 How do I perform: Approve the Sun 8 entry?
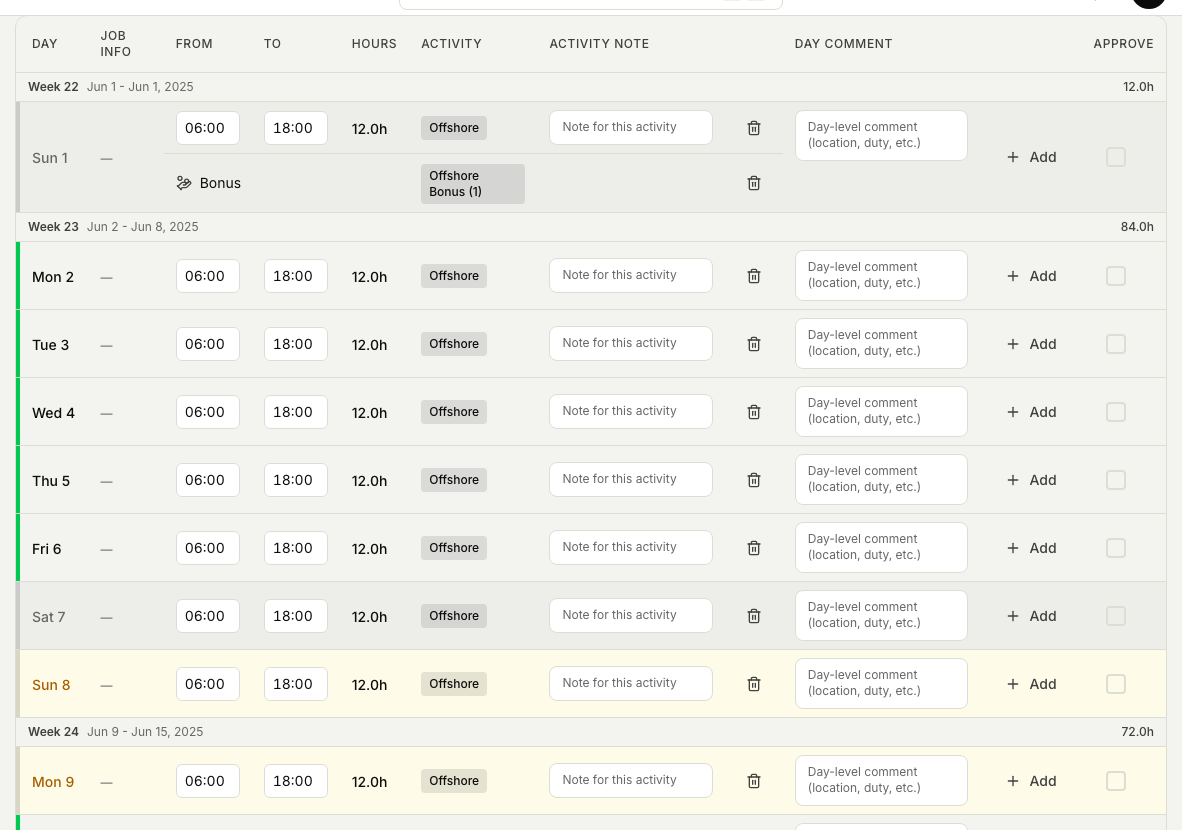(1116, 684)
